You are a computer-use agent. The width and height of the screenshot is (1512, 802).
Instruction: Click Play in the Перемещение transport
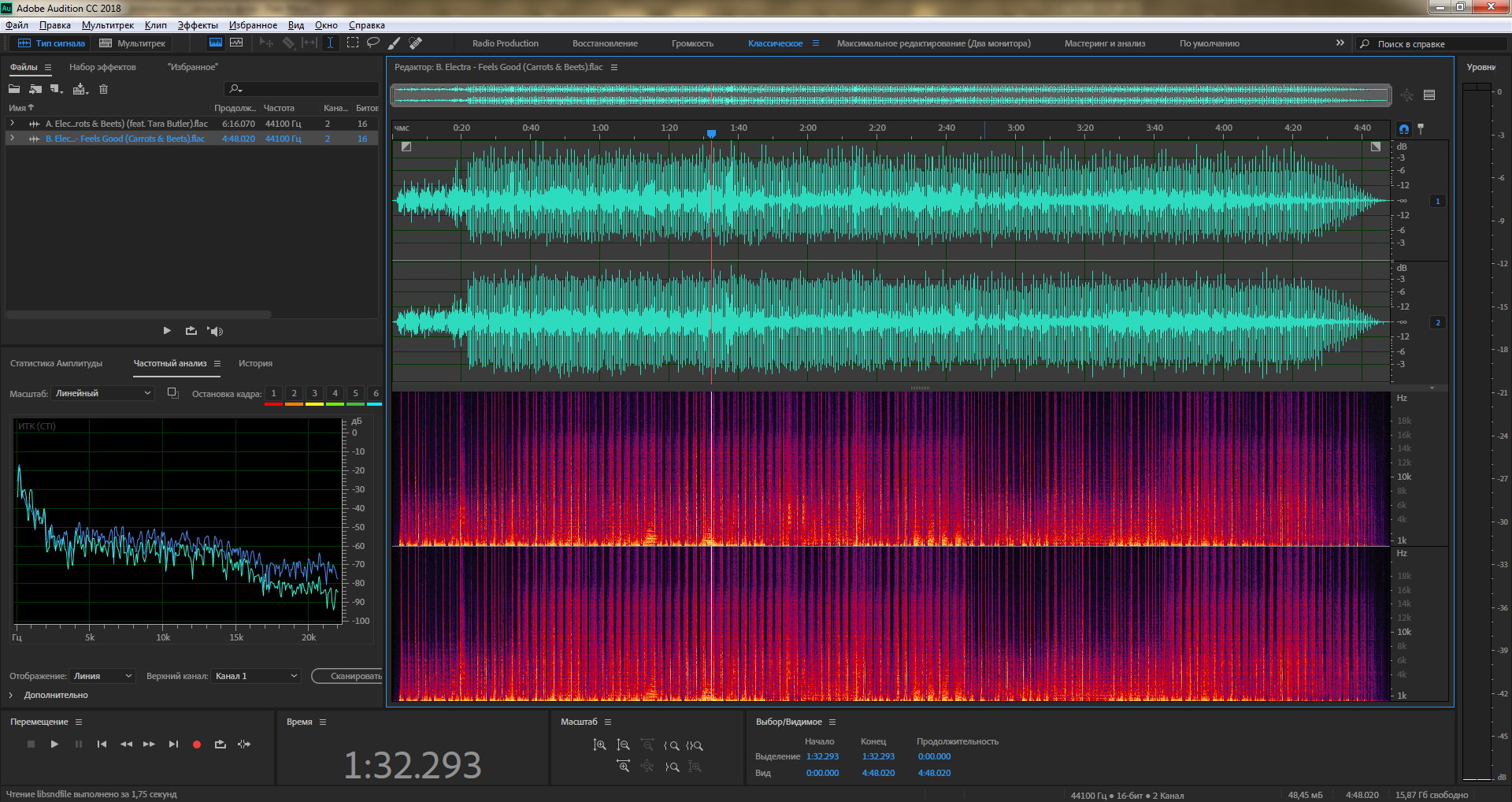point(54,744)
